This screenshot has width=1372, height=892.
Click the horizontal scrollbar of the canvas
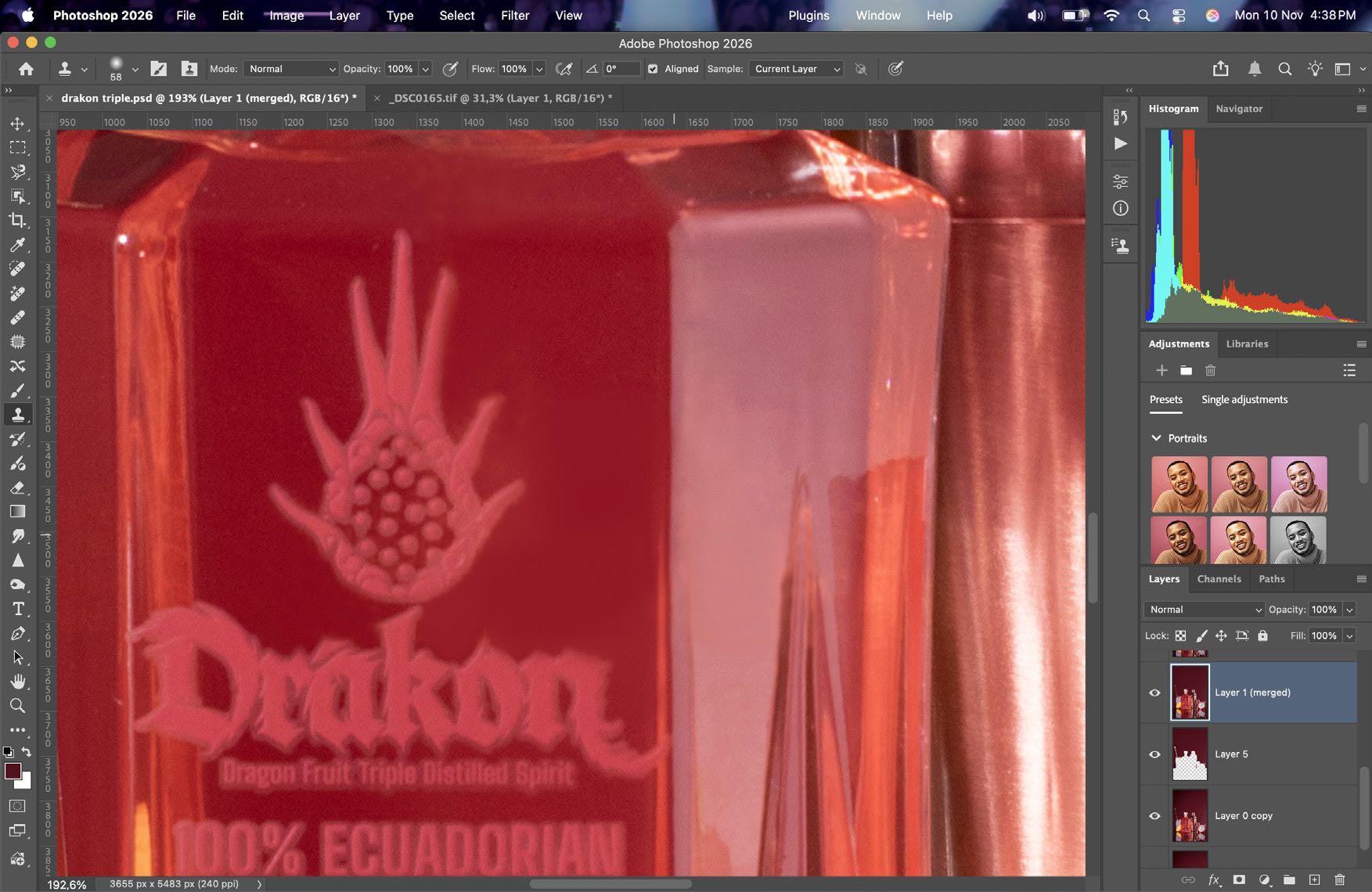610,884
